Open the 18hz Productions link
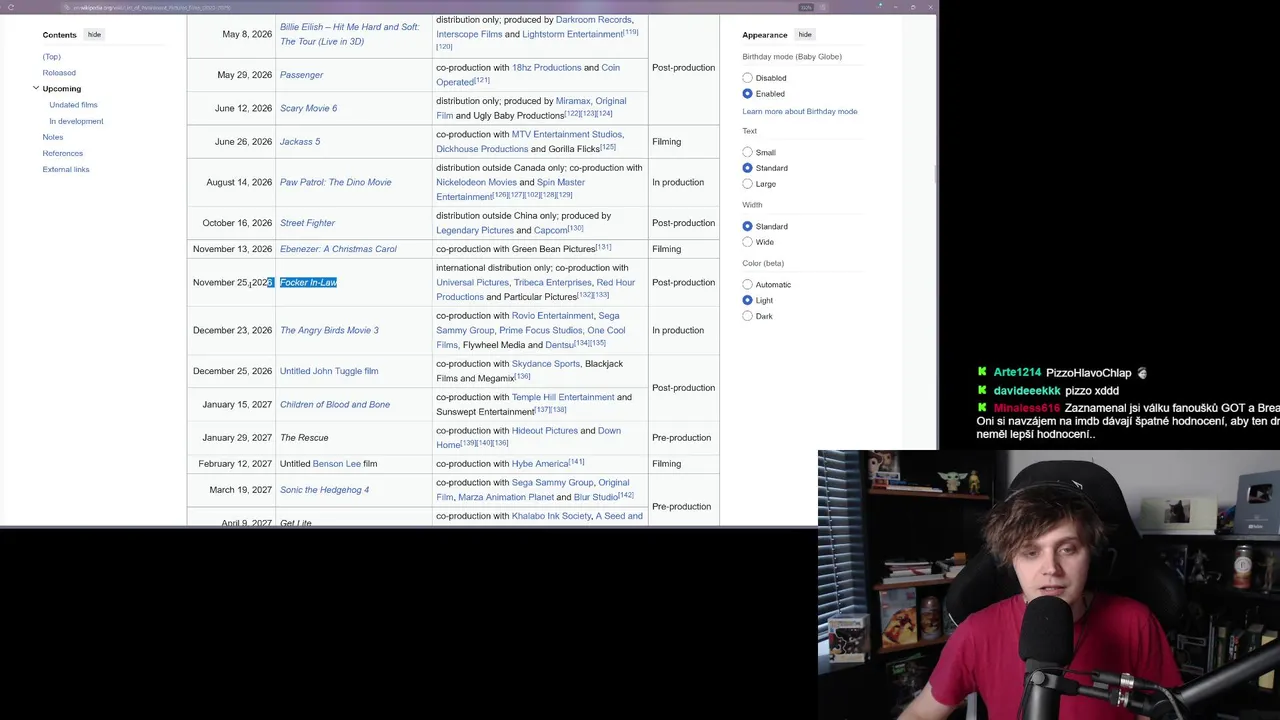The height and width of the screenshot is (720, 1280). (x=546, y=68)
